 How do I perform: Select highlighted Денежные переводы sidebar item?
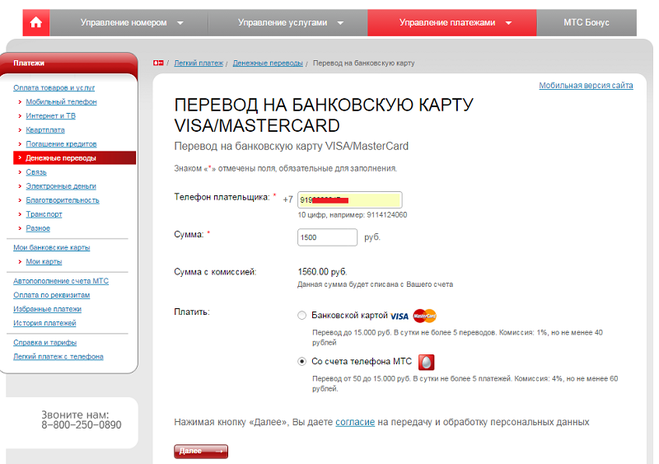[74, 158]
